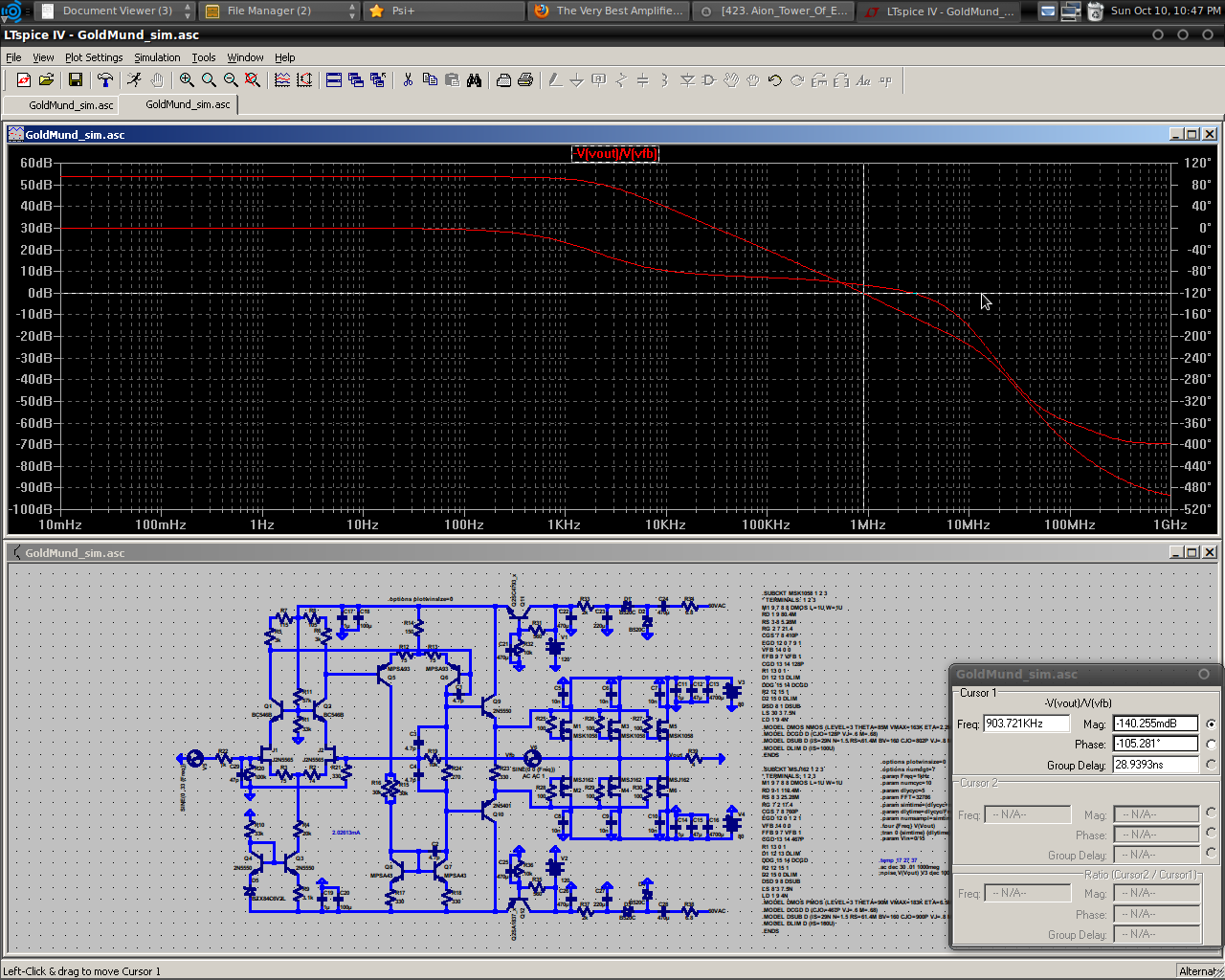The image size is (1225, 980).
Task: Click the Zoom Out minus magnifier icon
Action: pos(231,80)
